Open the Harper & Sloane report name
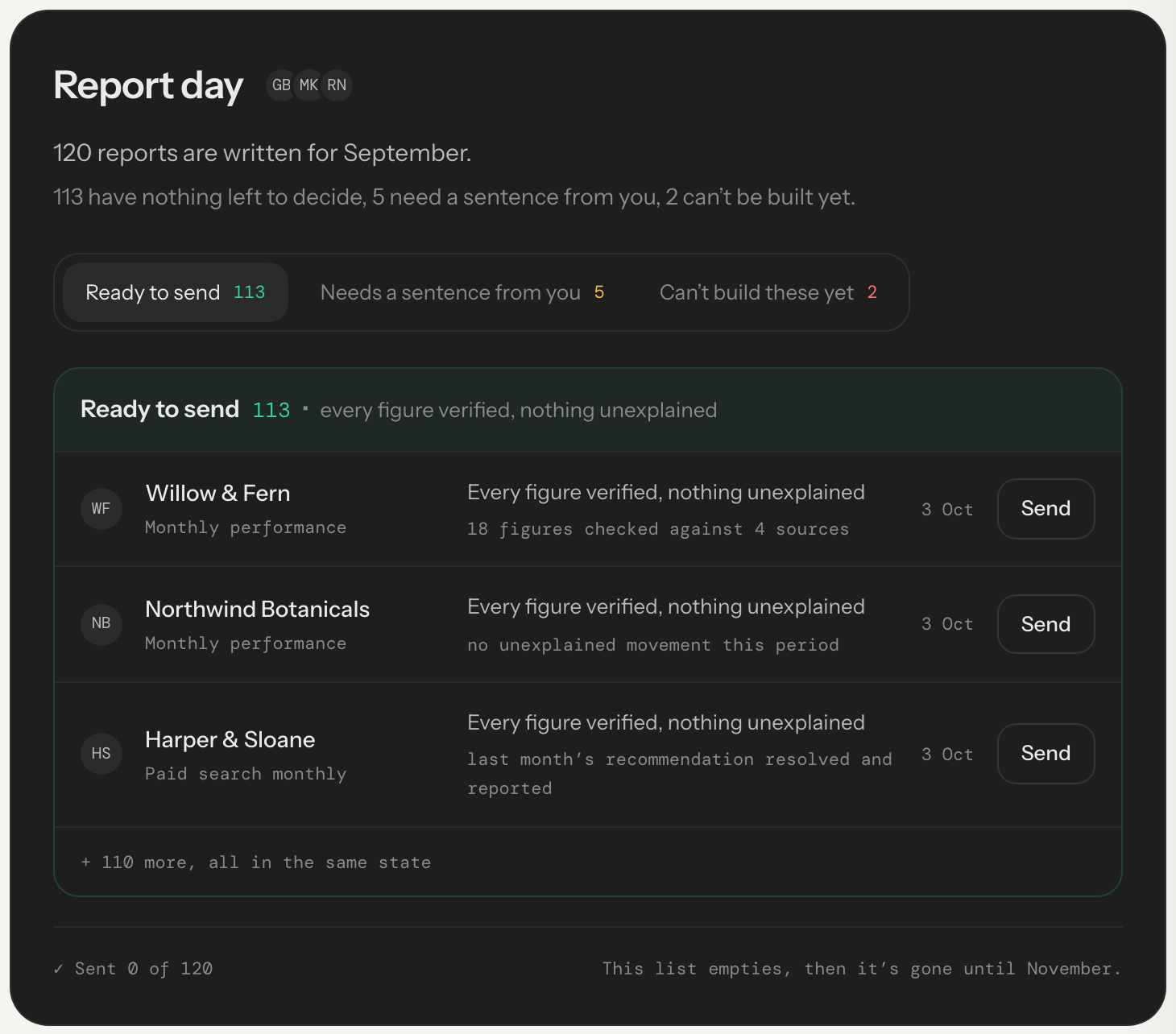This screenshot has height=1034, width=1176. click(x=230, y=739)
